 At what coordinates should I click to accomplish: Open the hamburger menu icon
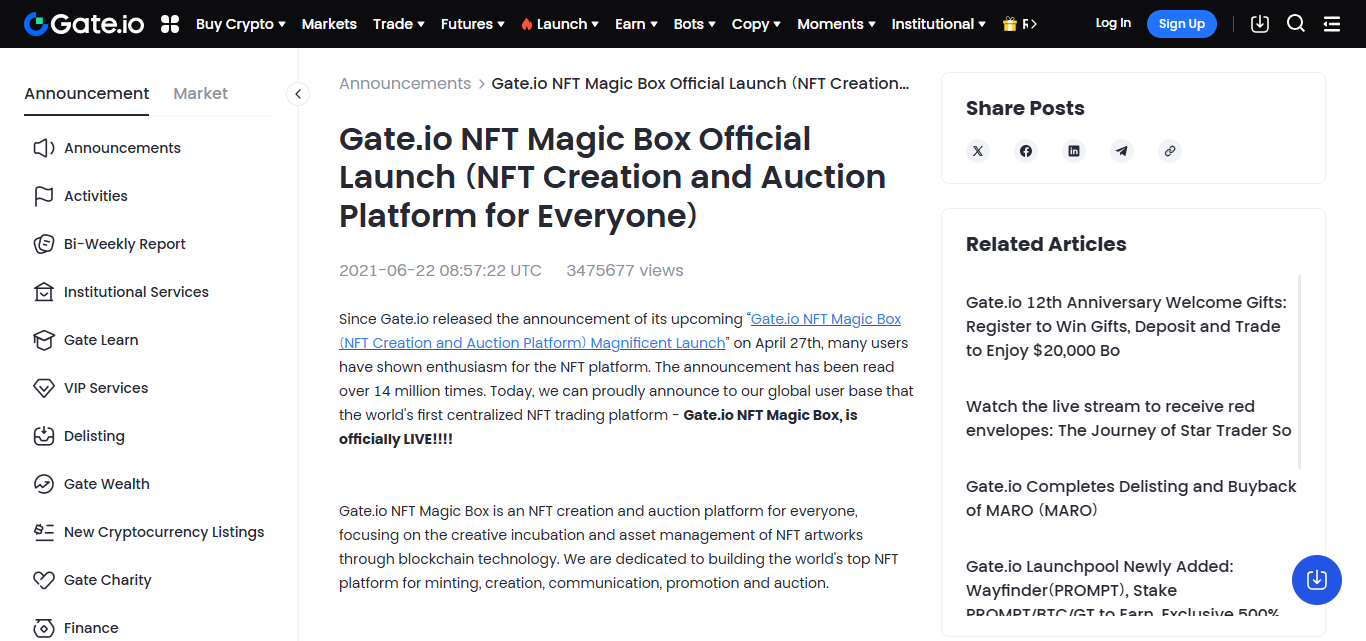(1332, 24)
